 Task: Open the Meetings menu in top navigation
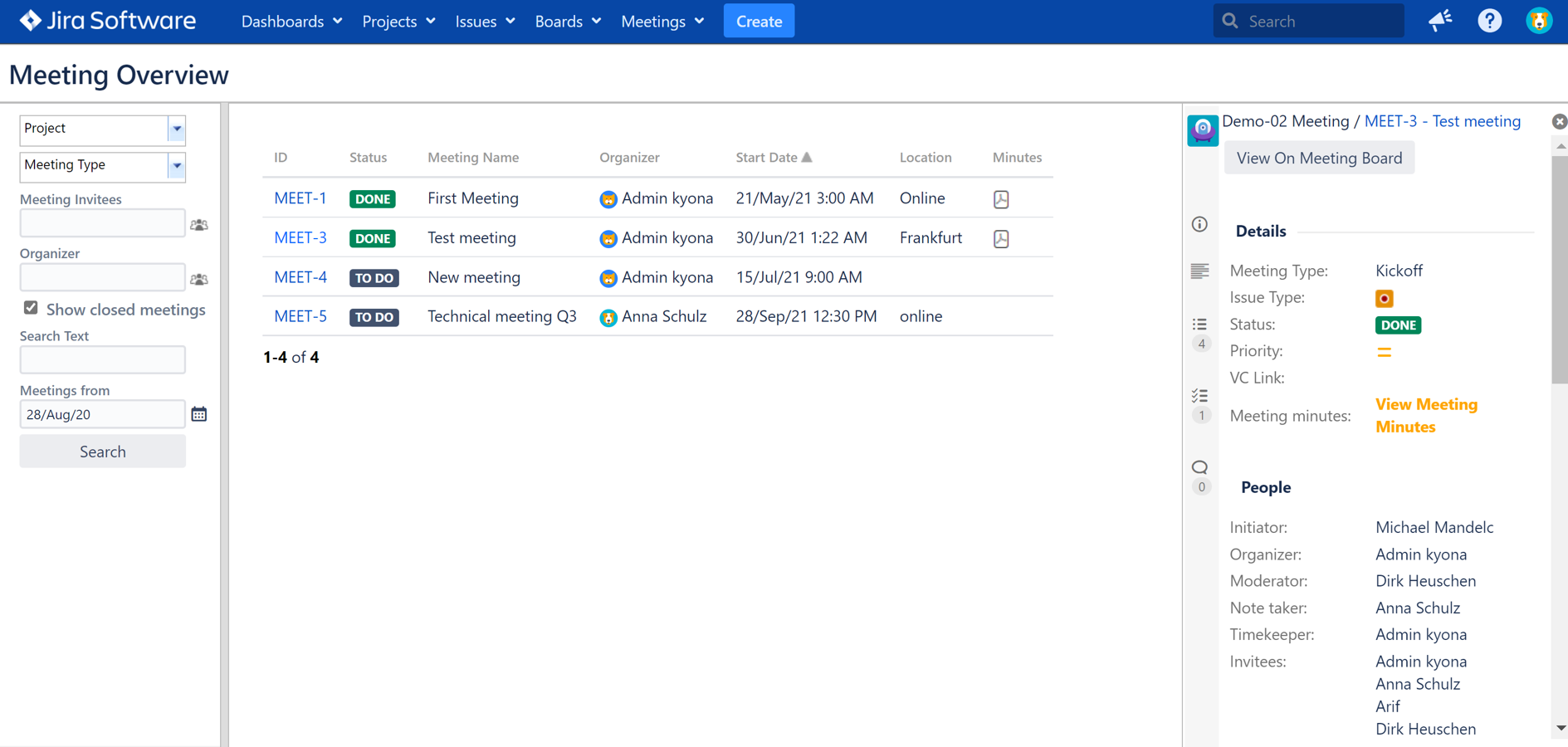point(662,22)
